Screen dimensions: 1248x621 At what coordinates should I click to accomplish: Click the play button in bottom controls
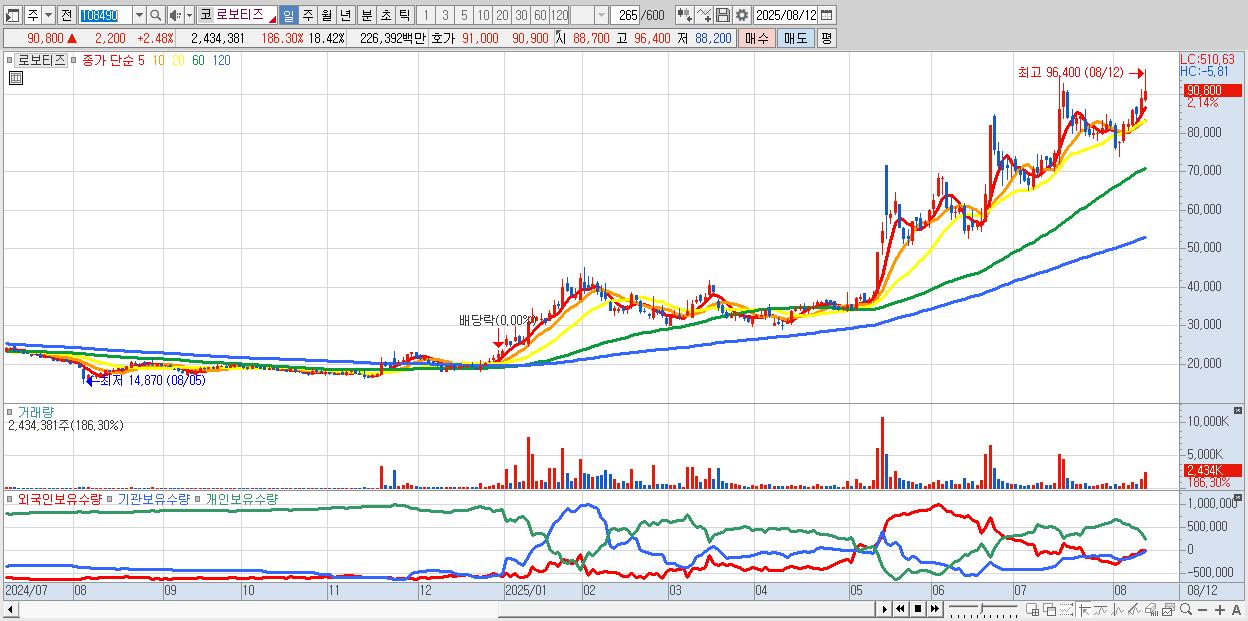point(885,609)
